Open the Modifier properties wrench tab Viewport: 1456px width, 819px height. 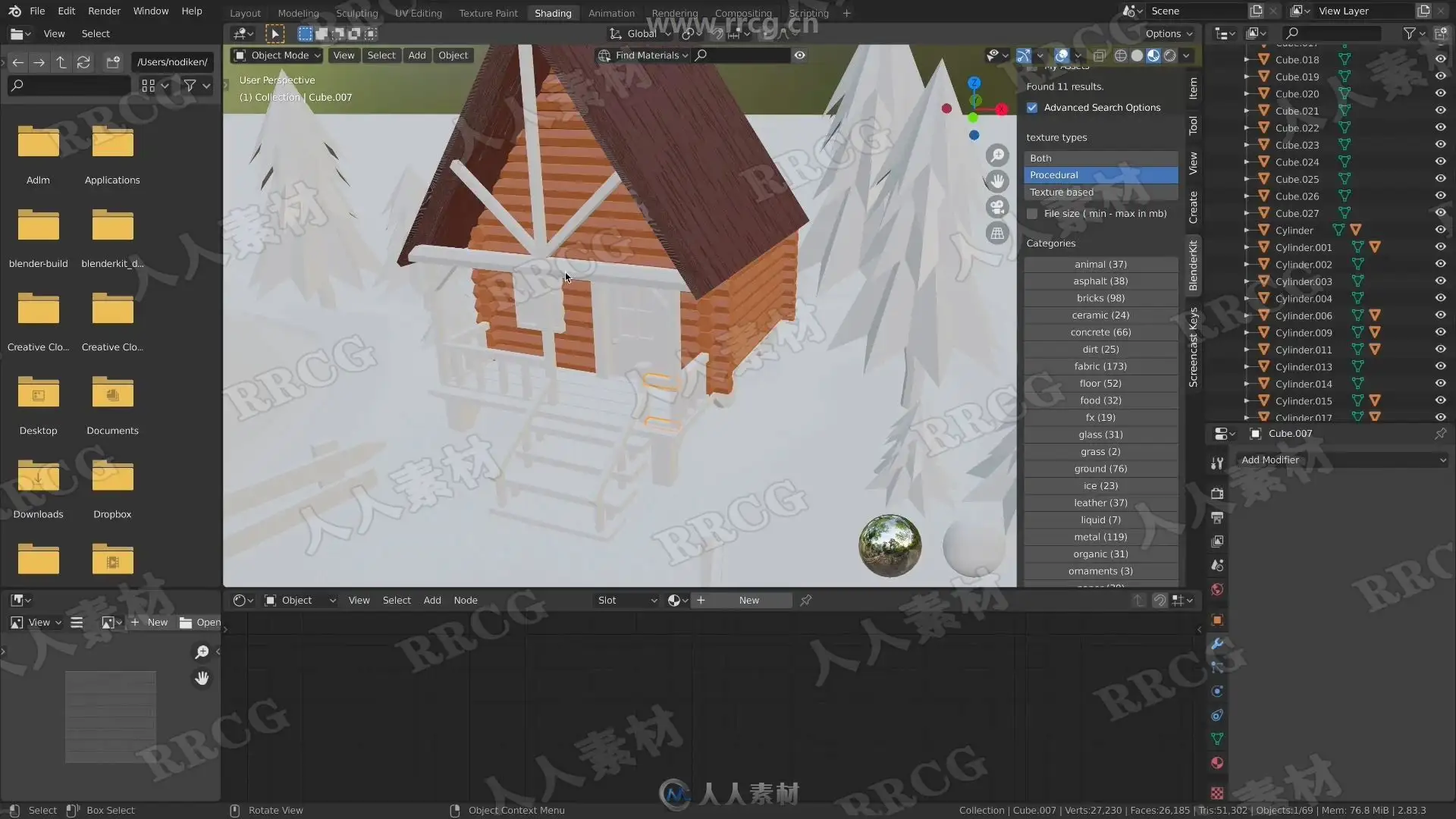point(1217,644)
